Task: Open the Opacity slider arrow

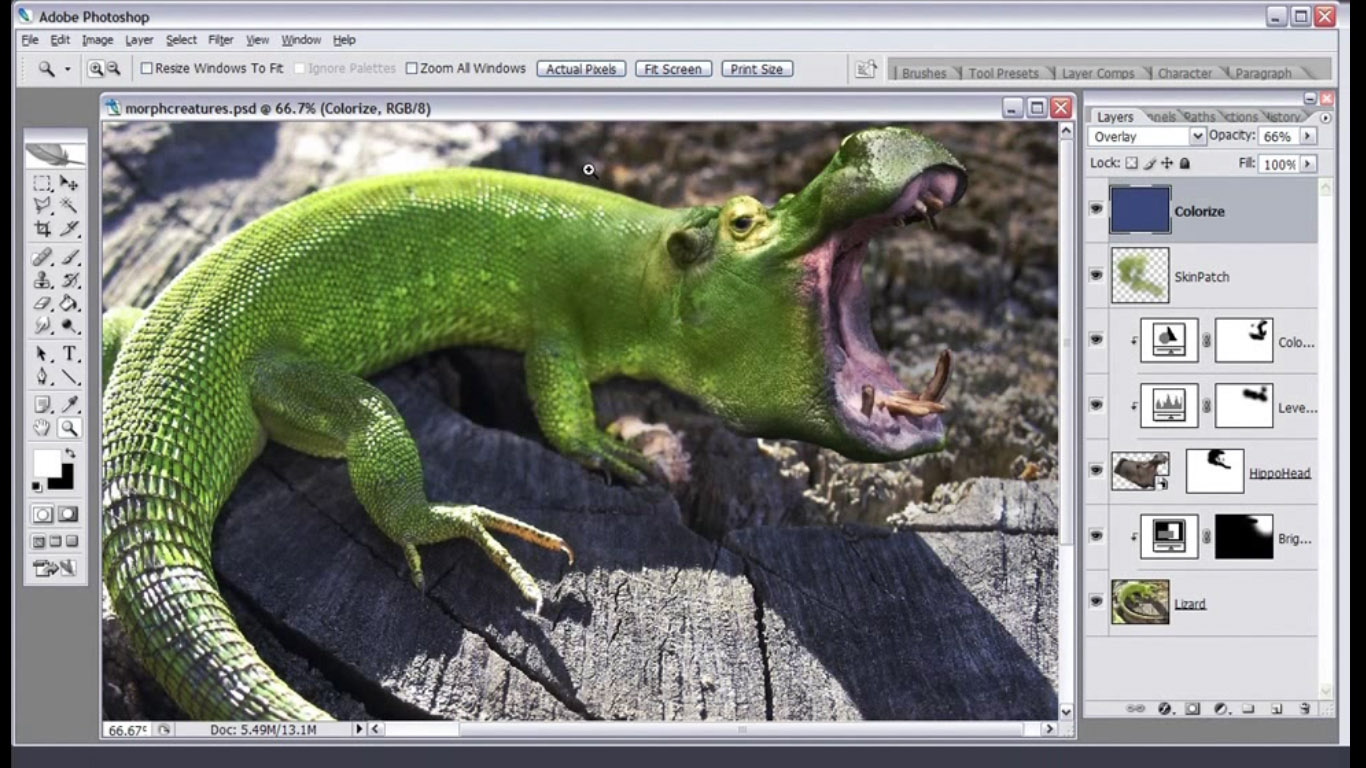Action: coord(1308,136)
